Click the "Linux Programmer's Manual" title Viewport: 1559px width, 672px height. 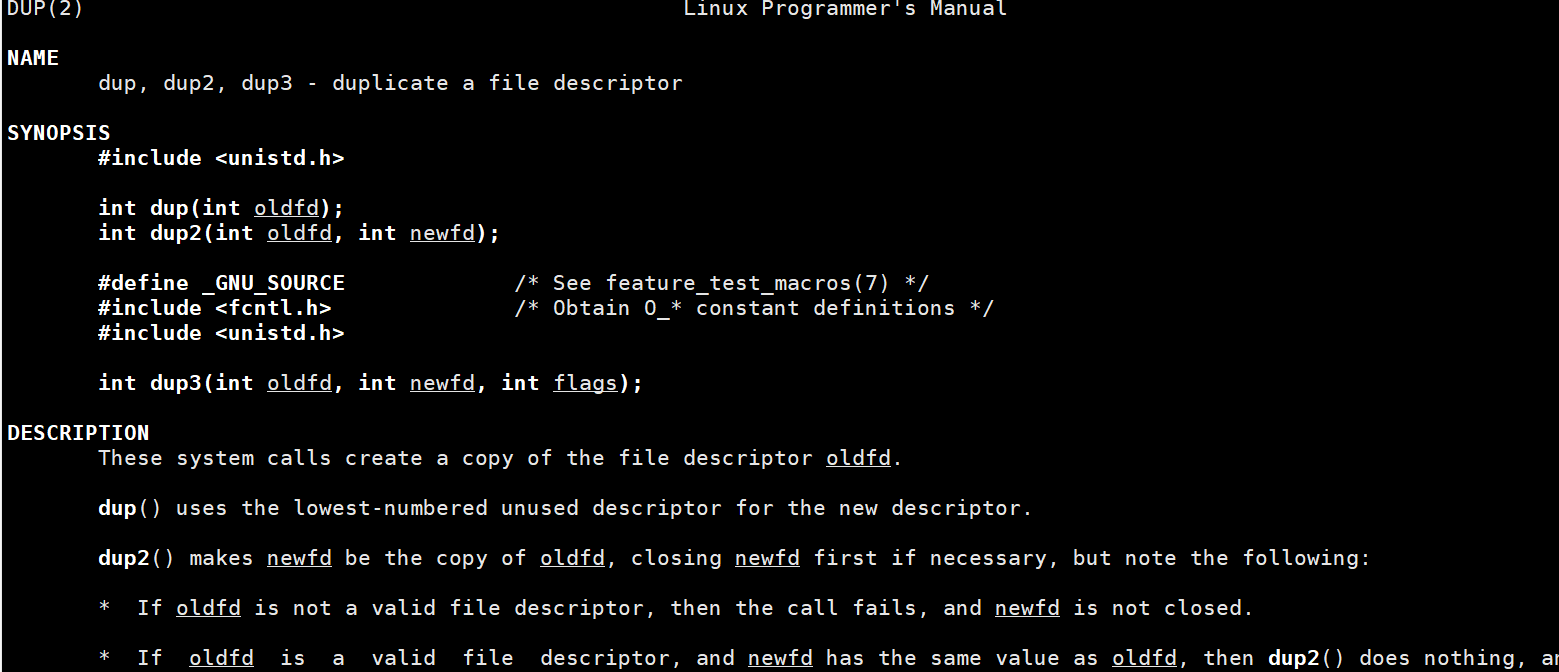pyautogui.click(x=845, y=9)
